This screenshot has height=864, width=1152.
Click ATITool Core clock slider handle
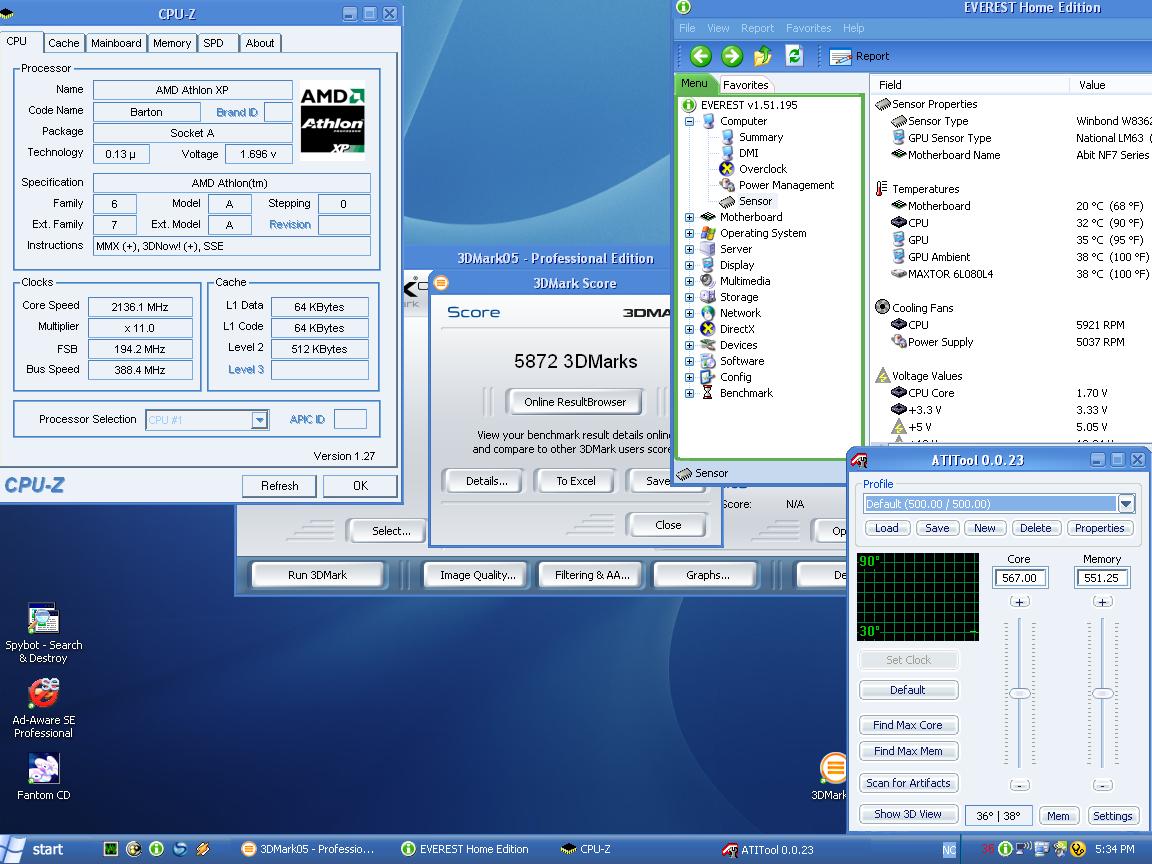click(1019, 694)
